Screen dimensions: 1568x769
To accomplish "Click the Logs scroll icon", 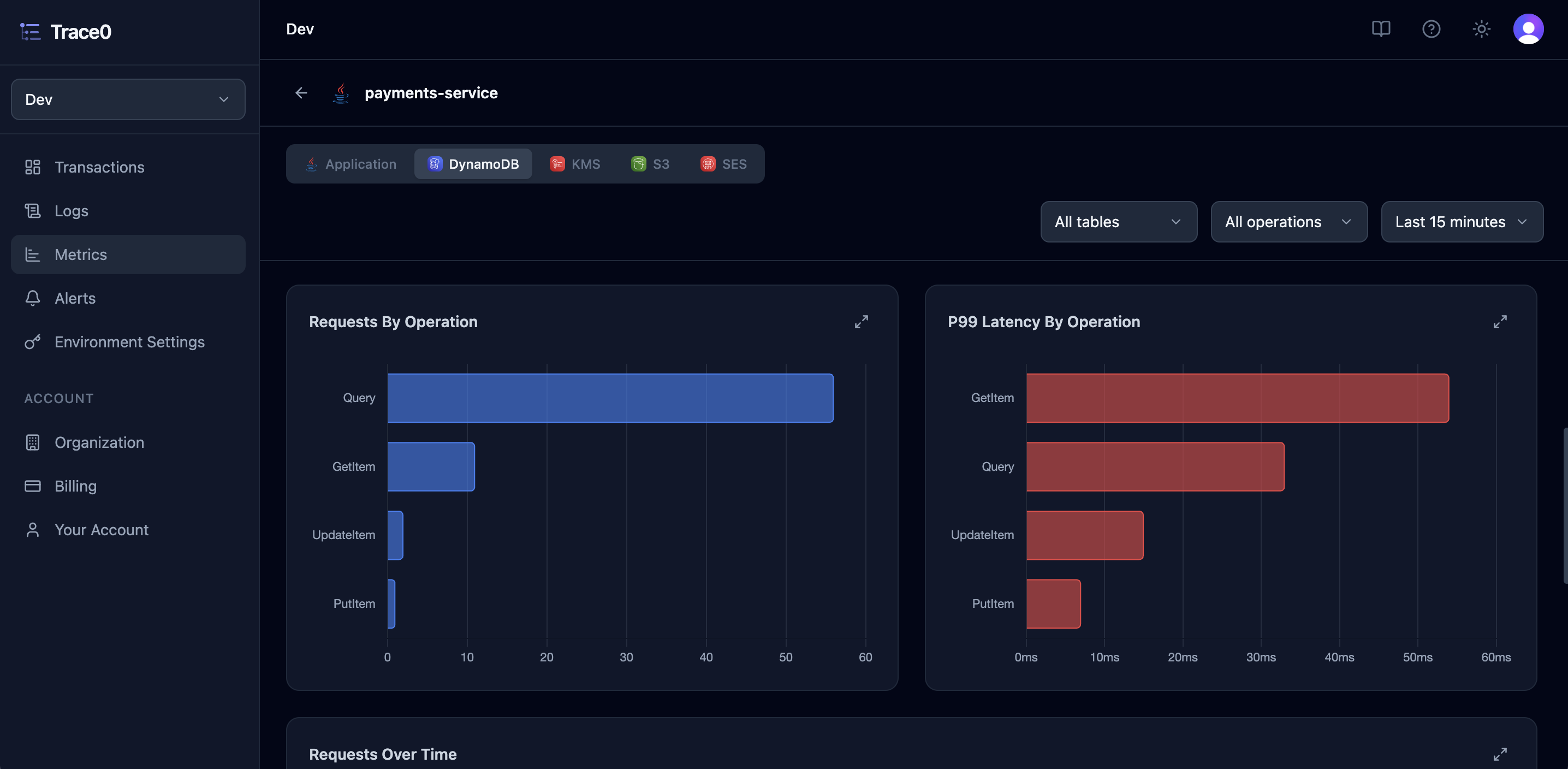I will 33,211.
